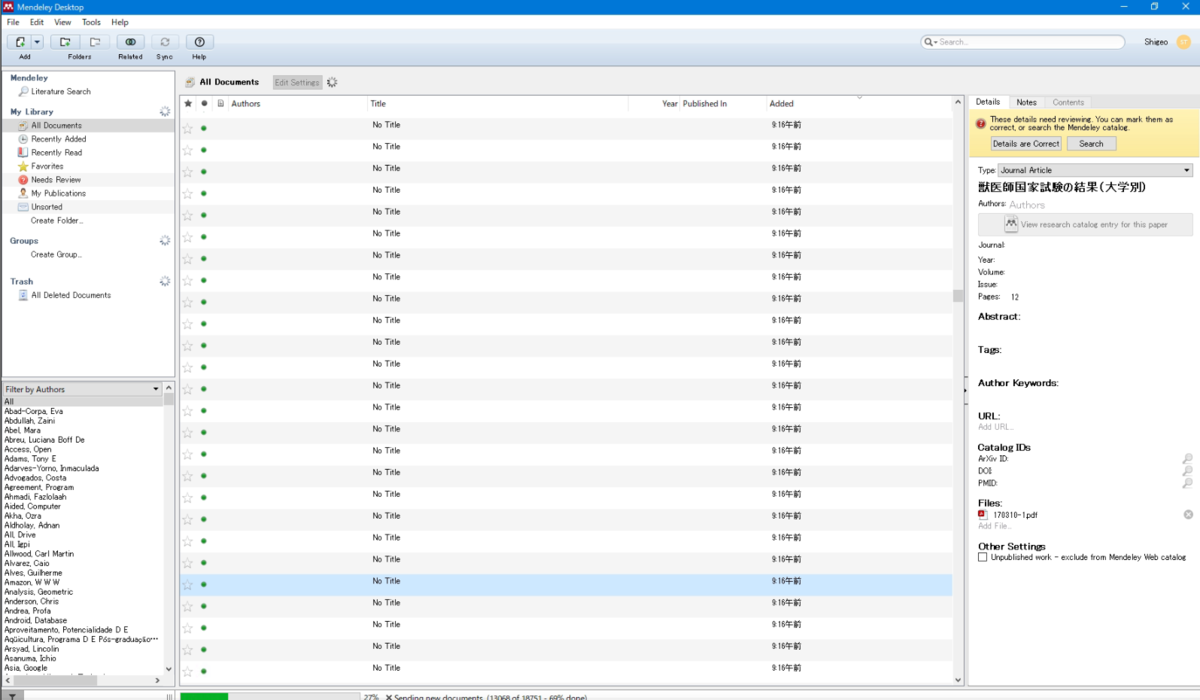Click Create Group... link
The image size is (1200, 700).
(x=56, y=254)
